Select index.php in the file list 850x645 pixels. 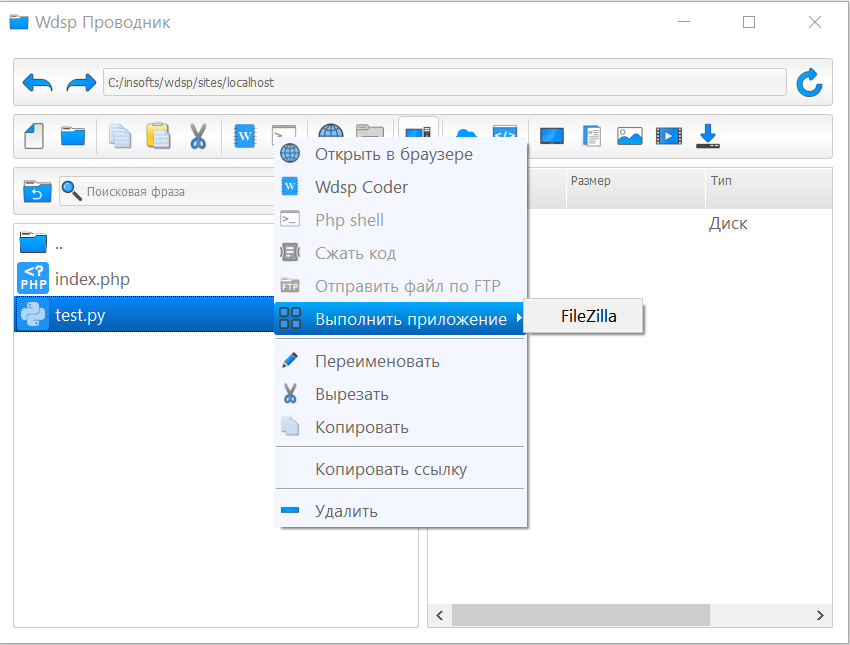click(x=144, y=279)
